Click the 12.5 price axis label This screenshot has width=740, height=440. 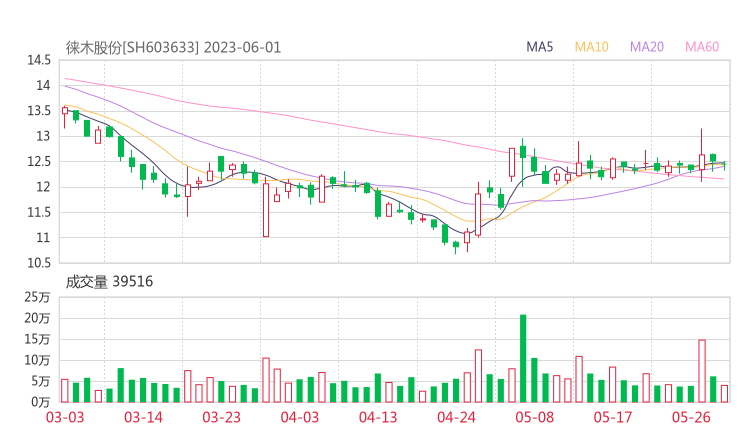39,162
